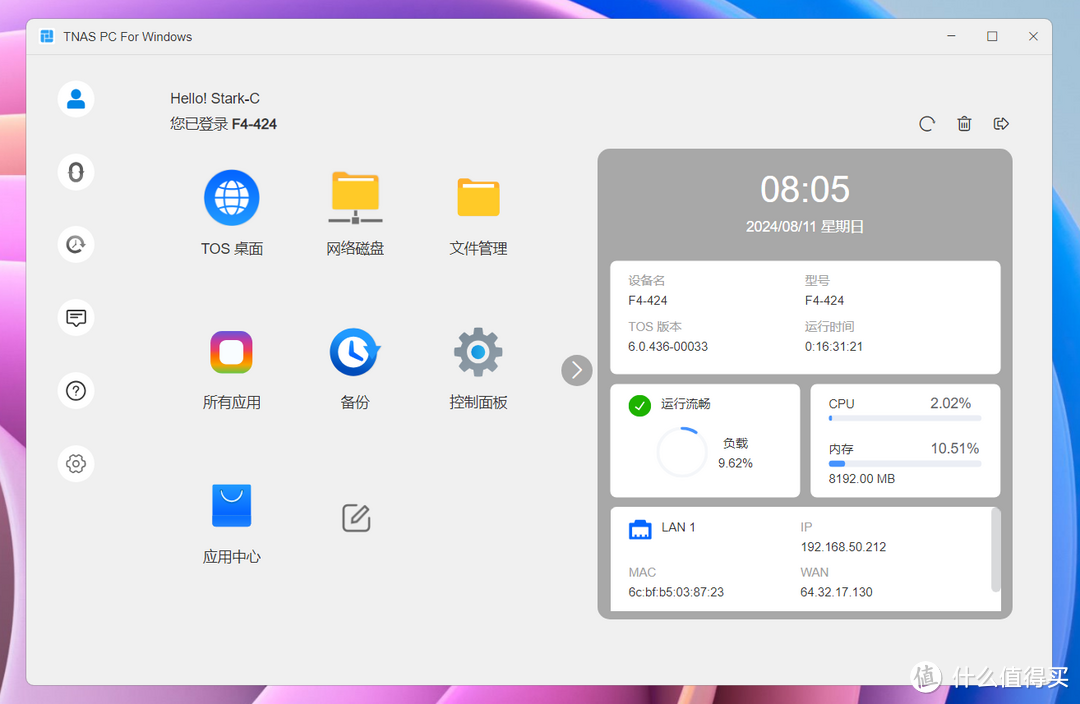The height and width of the screenshot is (704, 1080).
Task: Click the memory usage progress bar
Action: 904,464
